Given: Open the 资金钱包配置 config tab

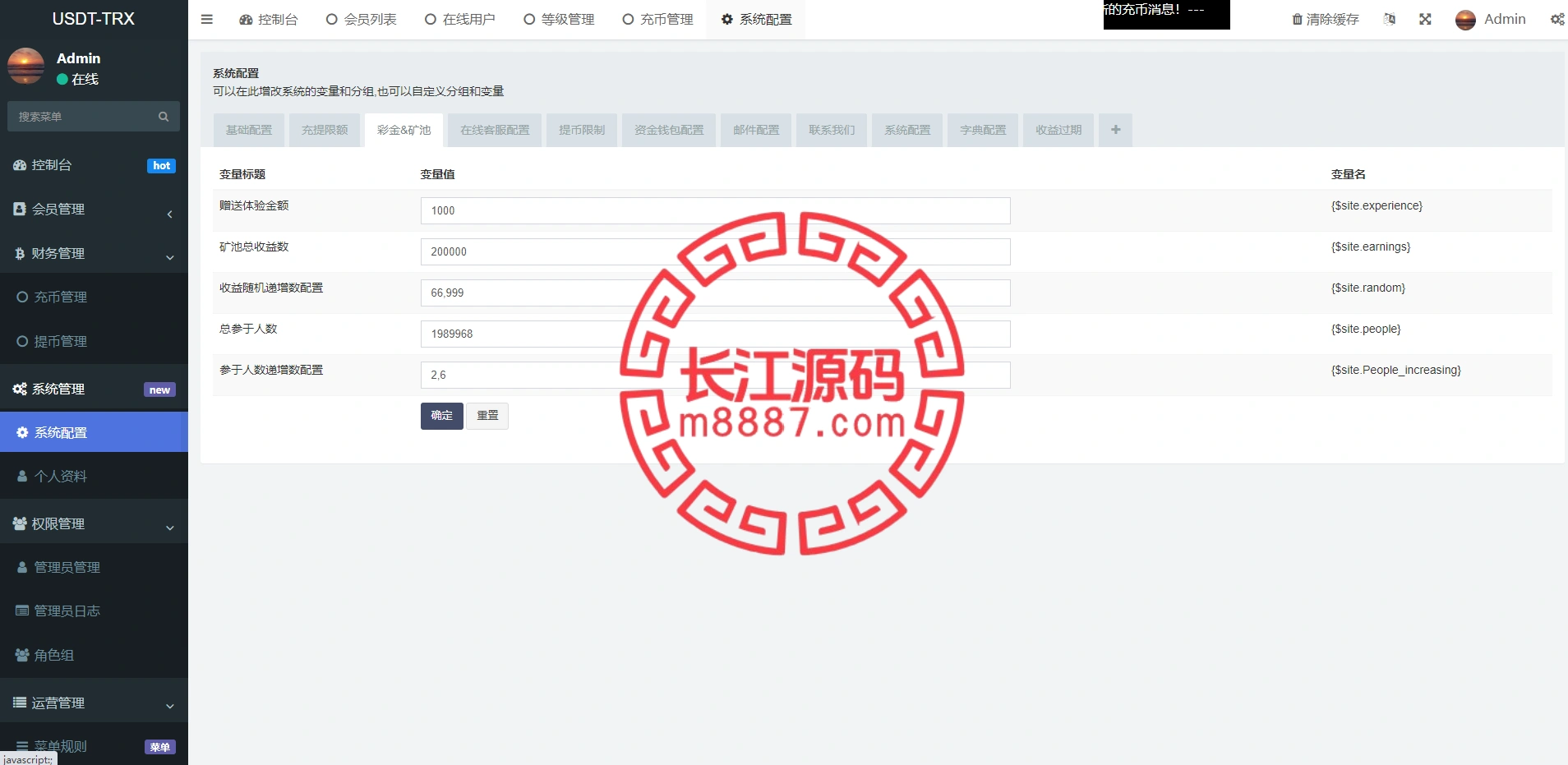Looking at the screenshot, I should point(669,130).
